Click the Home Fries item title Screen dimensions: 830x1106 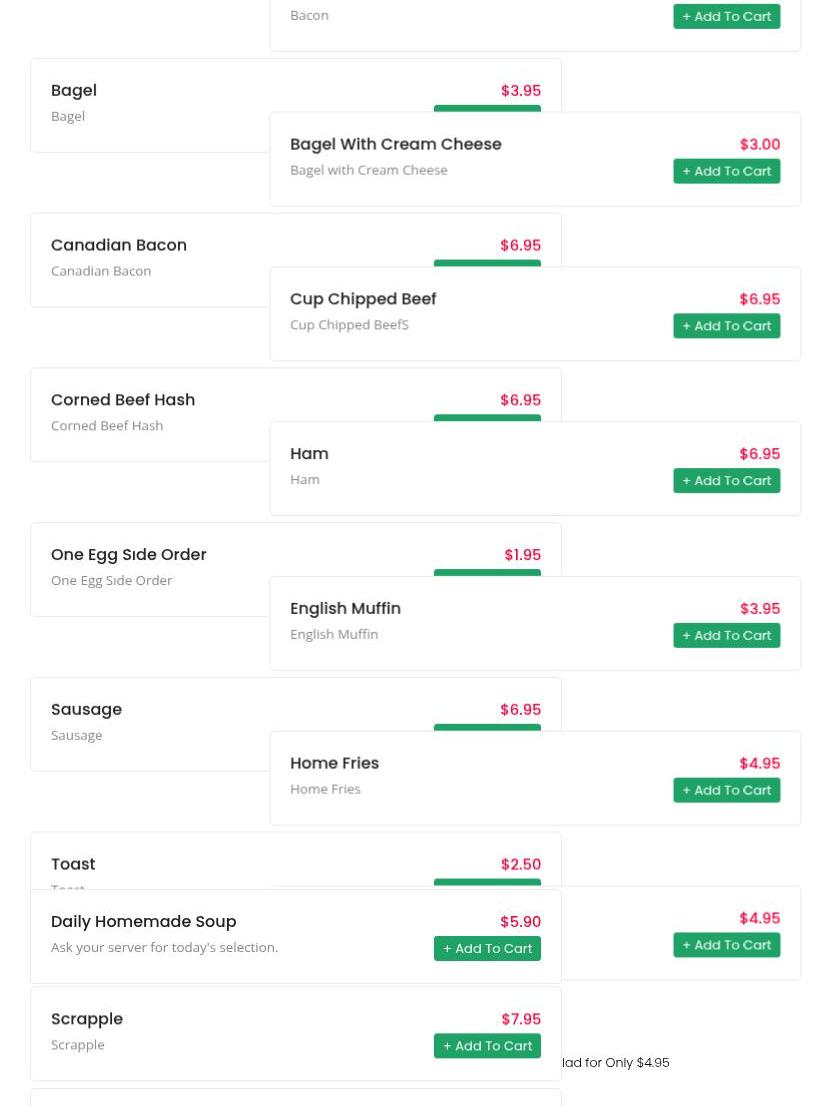point(334,763)
